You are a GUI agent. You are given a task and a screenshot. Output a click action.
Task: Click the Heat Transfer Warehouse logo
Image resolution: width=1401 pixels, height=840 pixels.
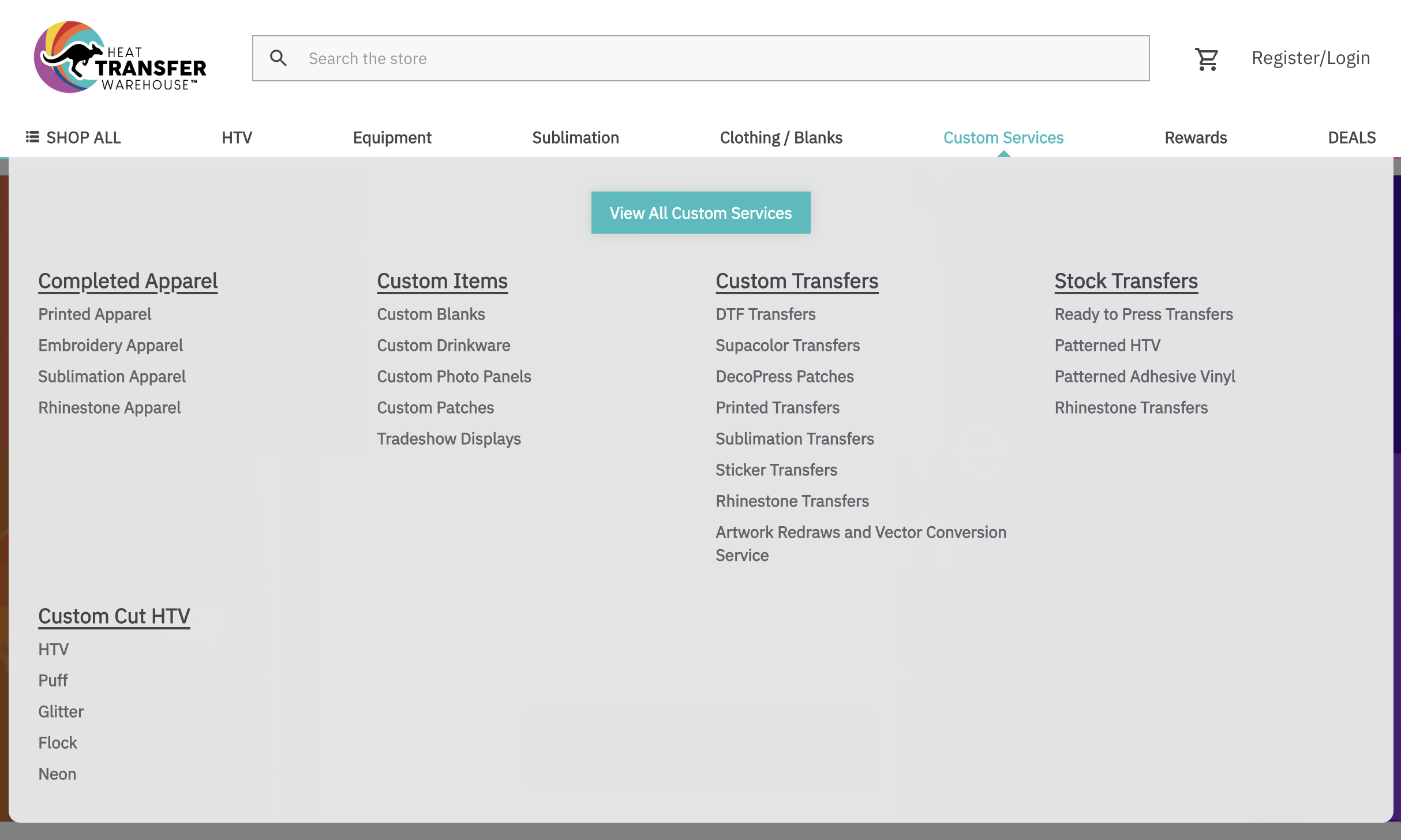pos(120,58)
